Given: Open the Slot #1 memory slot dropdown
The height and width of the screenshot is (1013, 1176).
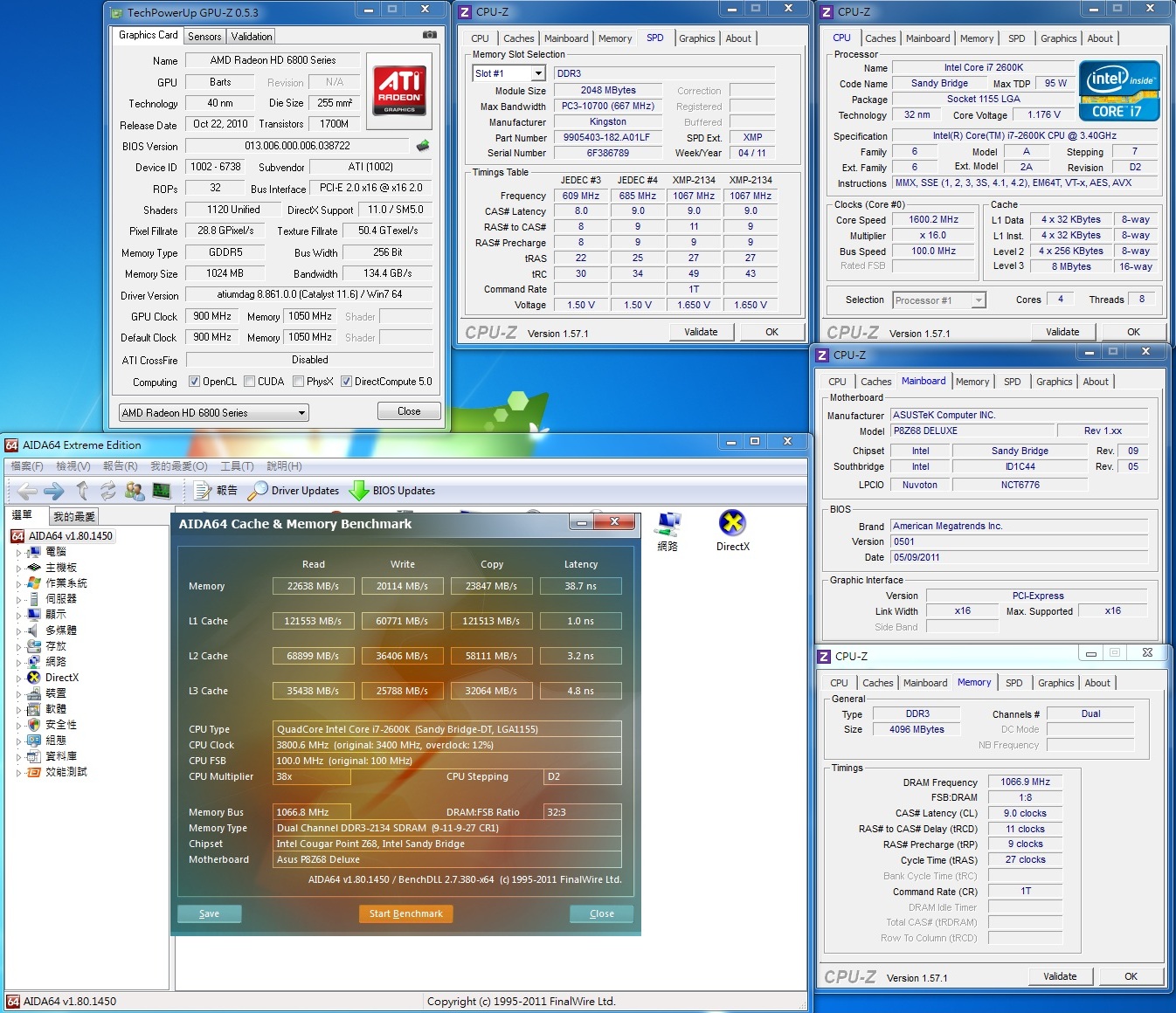Looking at the screenshot, I should tap(538, 73).
